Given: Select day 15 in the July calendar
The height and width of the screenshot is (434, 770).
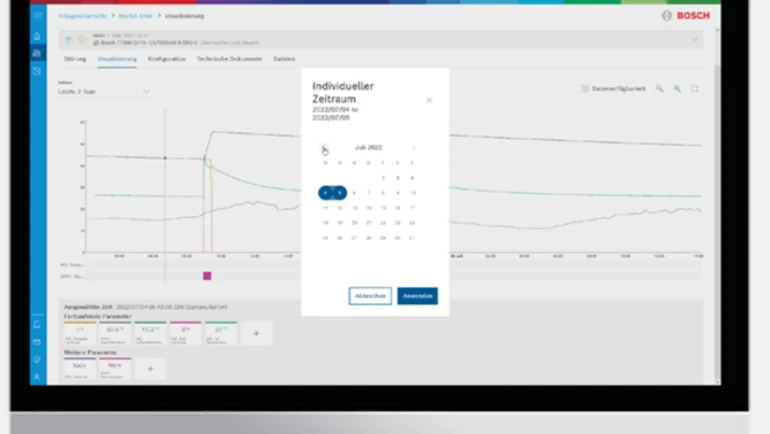Looking at the screenshot, I should click(383, 208).
